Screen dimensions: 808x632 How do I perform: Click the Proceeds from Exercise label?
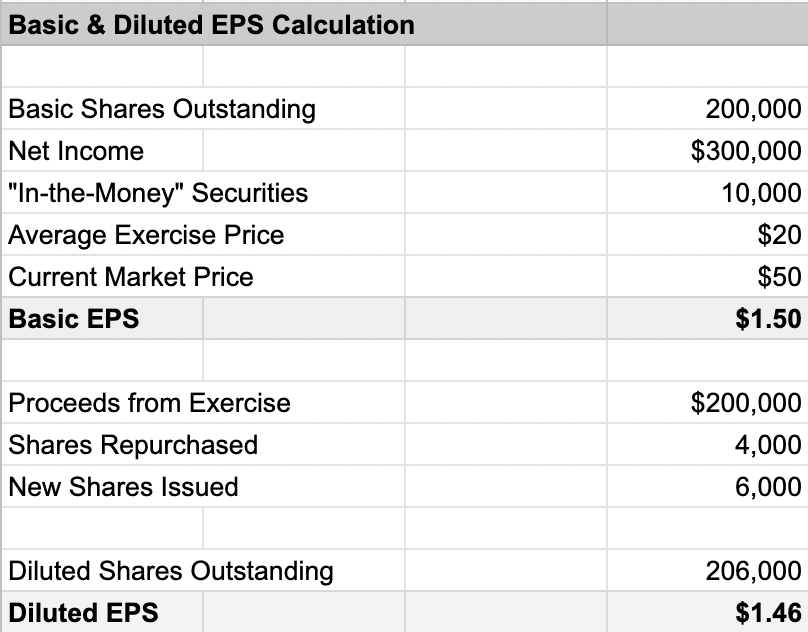(149, 403)
